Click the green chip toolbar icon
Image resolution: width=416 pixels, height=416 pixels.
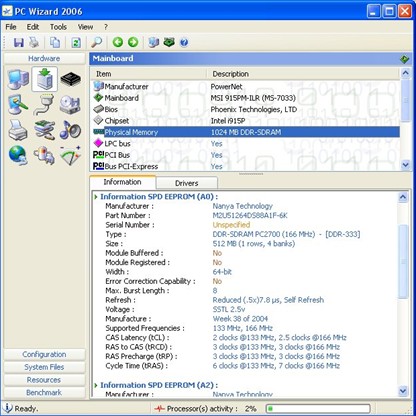(169, 42)
